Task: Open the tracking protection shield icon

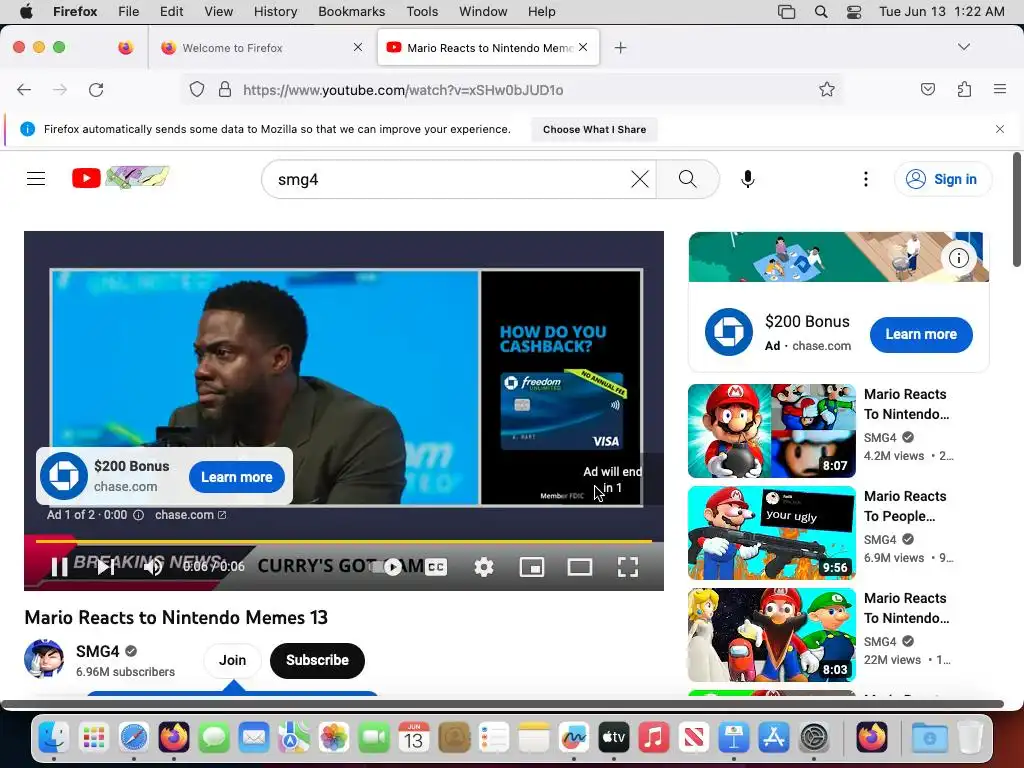Action: pos(197,89)
